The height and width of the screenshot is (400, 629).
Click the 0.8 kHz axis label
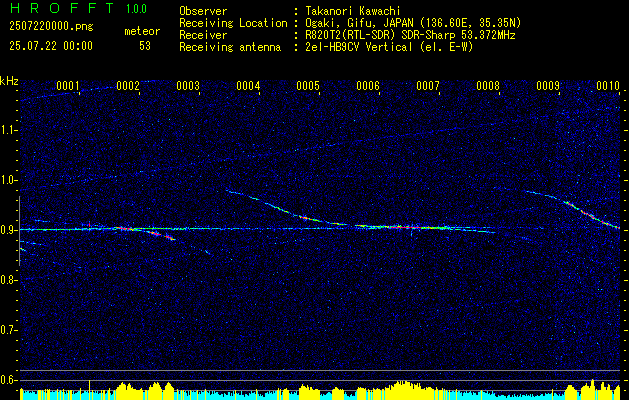coord(9,280)
